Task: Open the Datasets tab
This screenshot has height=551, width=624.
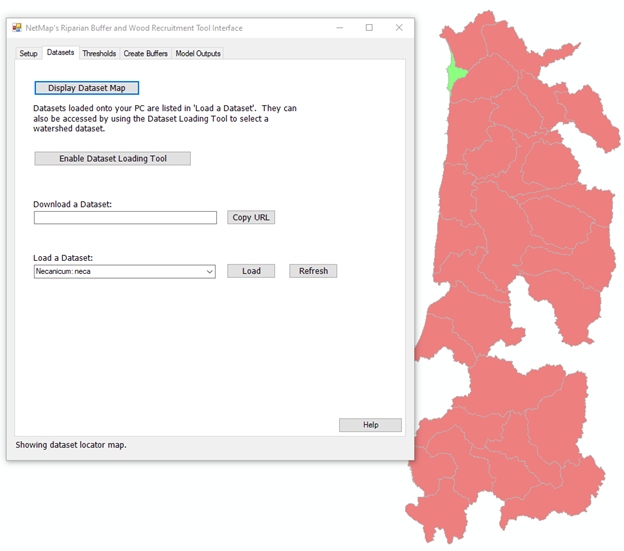Action: tap(61, 53)
